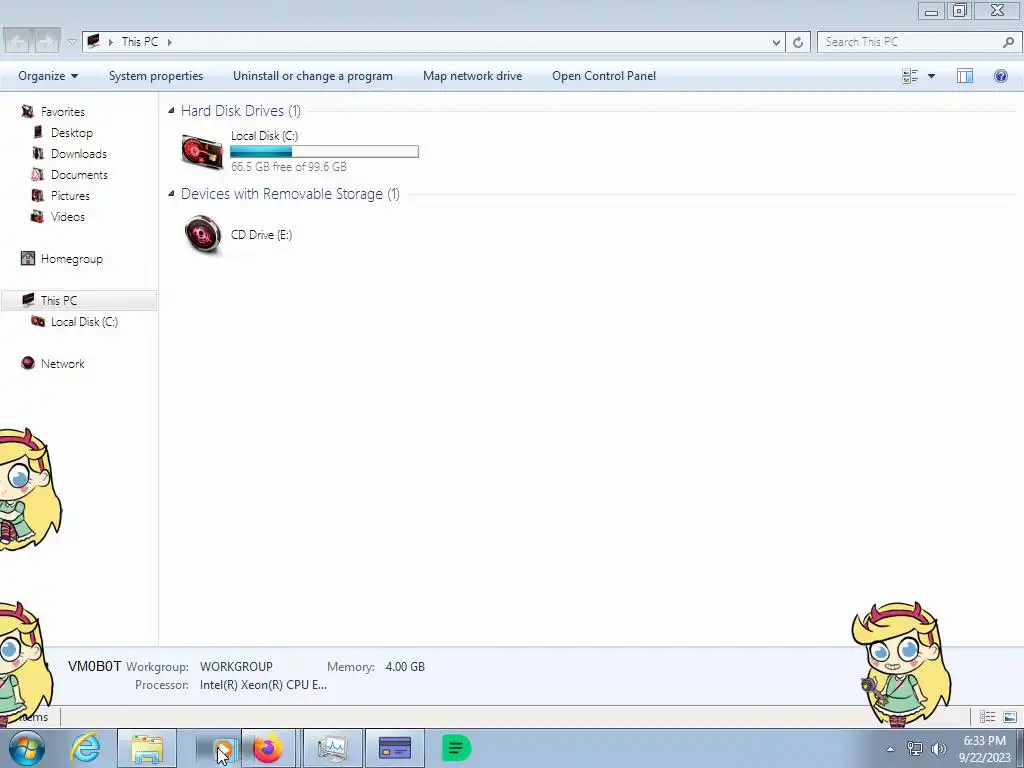
Task: Select Homegroup in sidebar
Action: (x=71, y=259)
